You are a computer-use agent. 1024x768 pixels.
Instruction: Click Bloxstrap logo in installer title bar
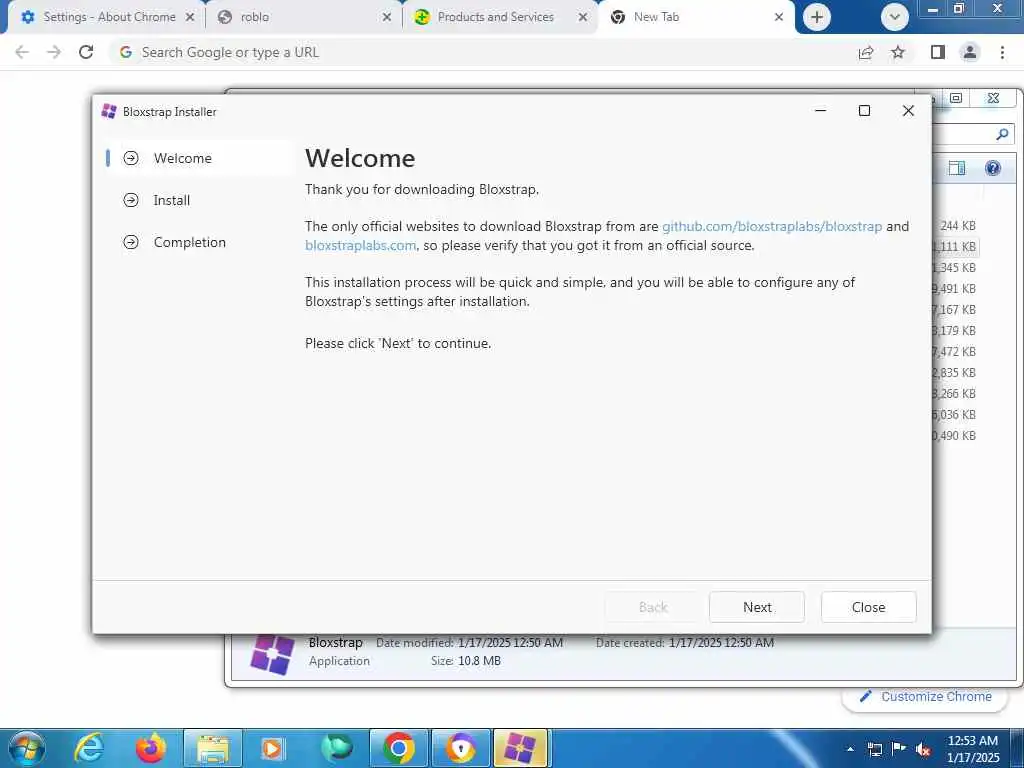tap(109, 112)
